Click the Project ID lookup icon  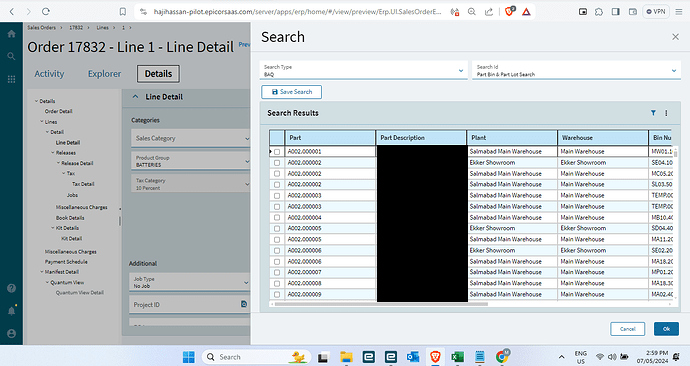(x=244, y=304)
